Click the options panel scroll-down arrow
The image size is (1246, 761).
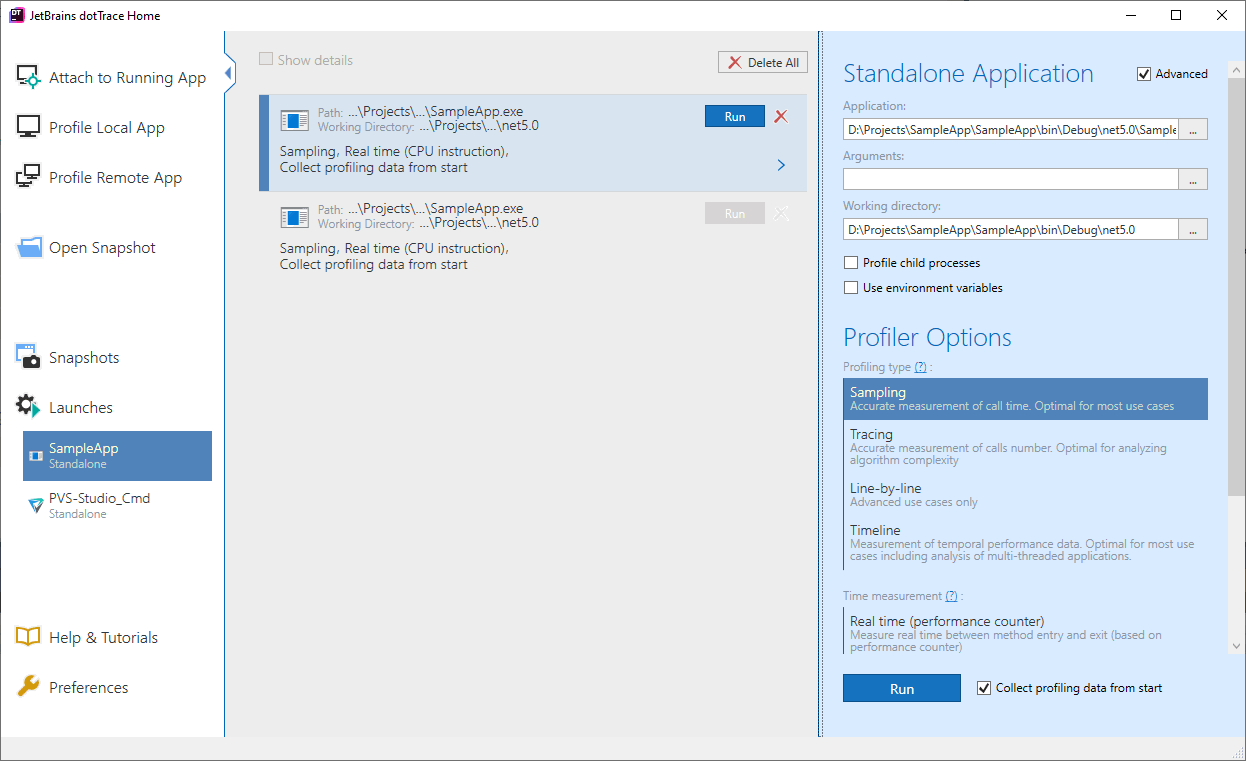click(x=1237, y=646)
